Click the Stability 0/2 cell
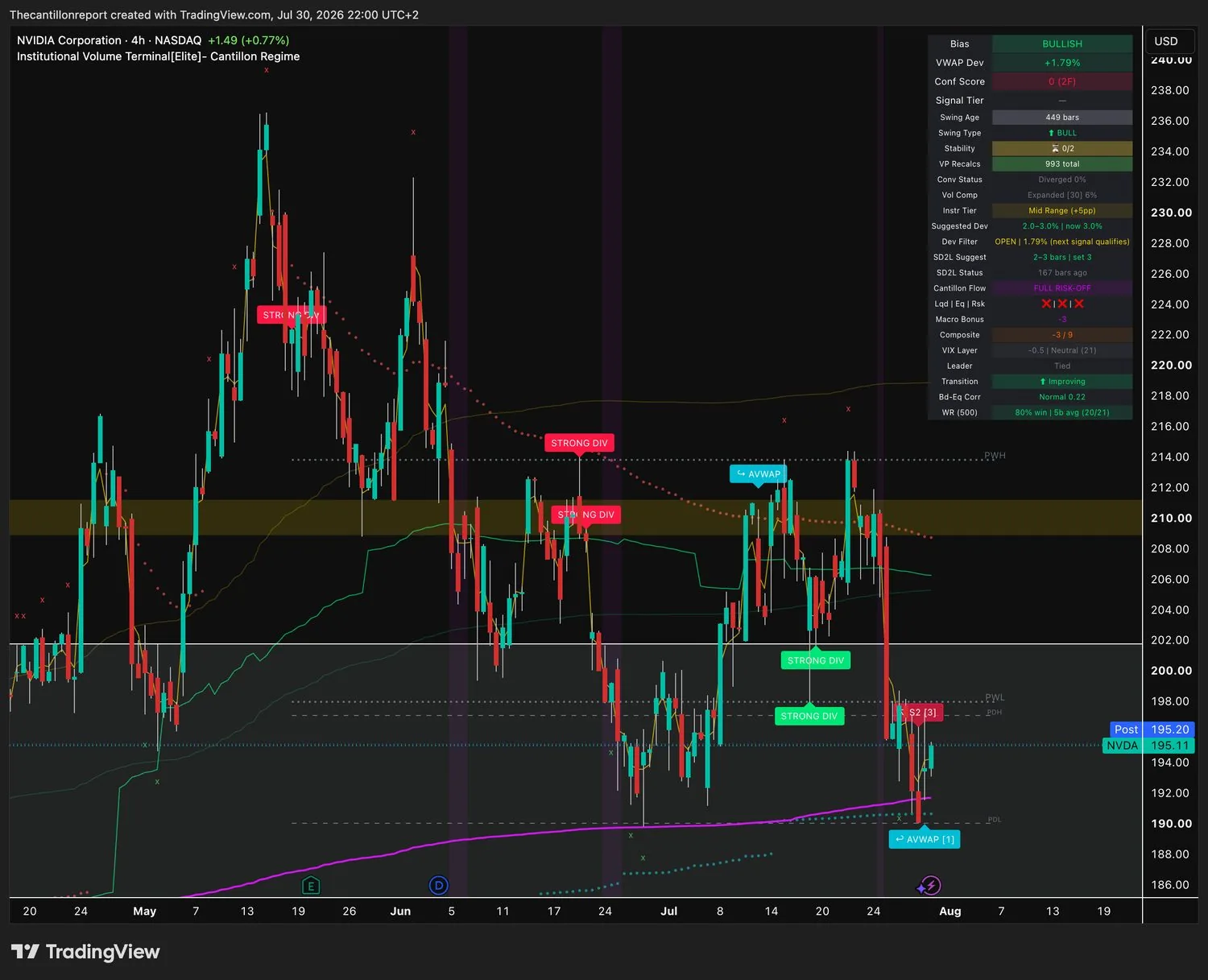The image size is (1208, 980). point(1062,148)
